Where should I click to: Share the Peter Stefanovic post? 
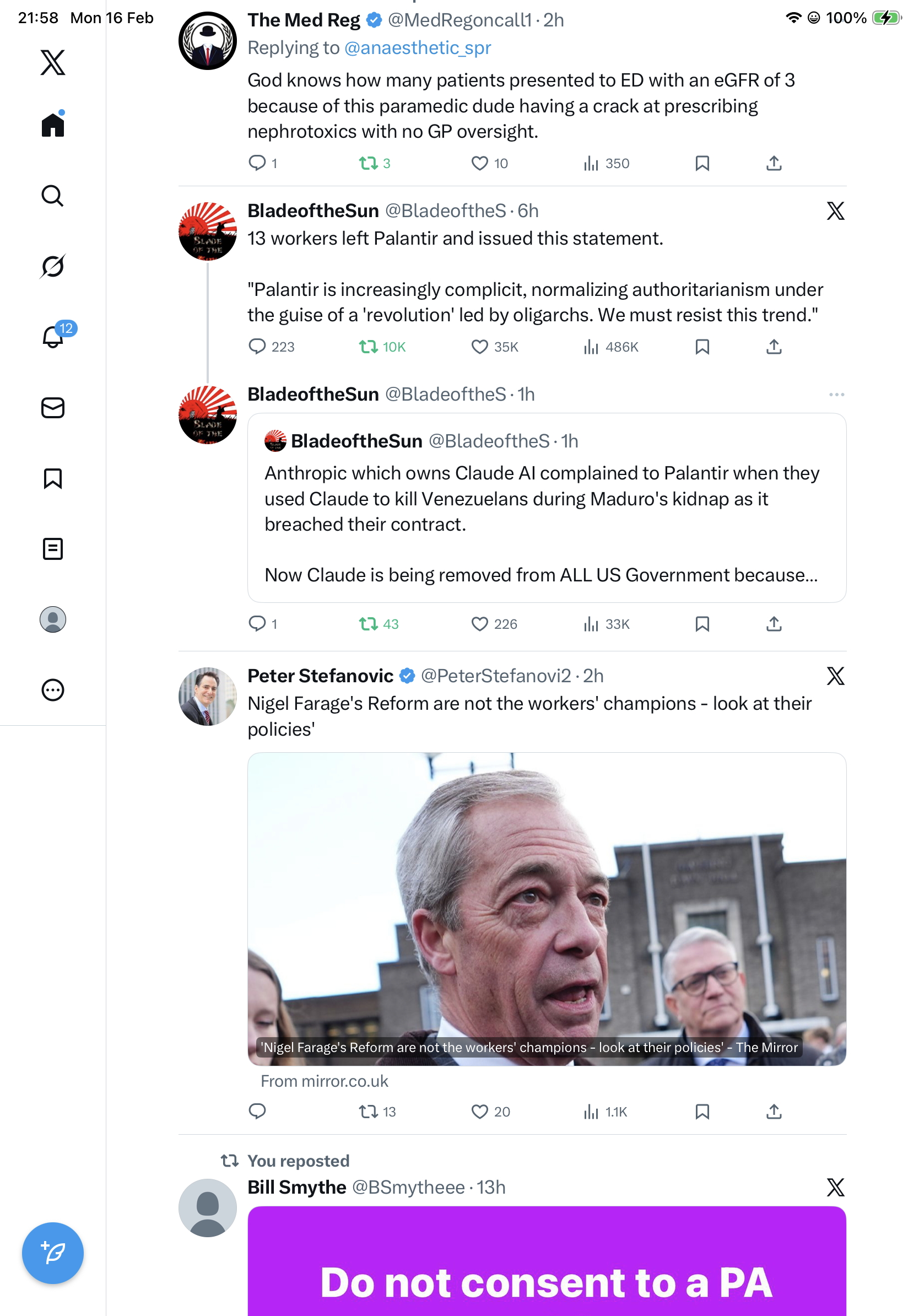tap(774, 1112)
